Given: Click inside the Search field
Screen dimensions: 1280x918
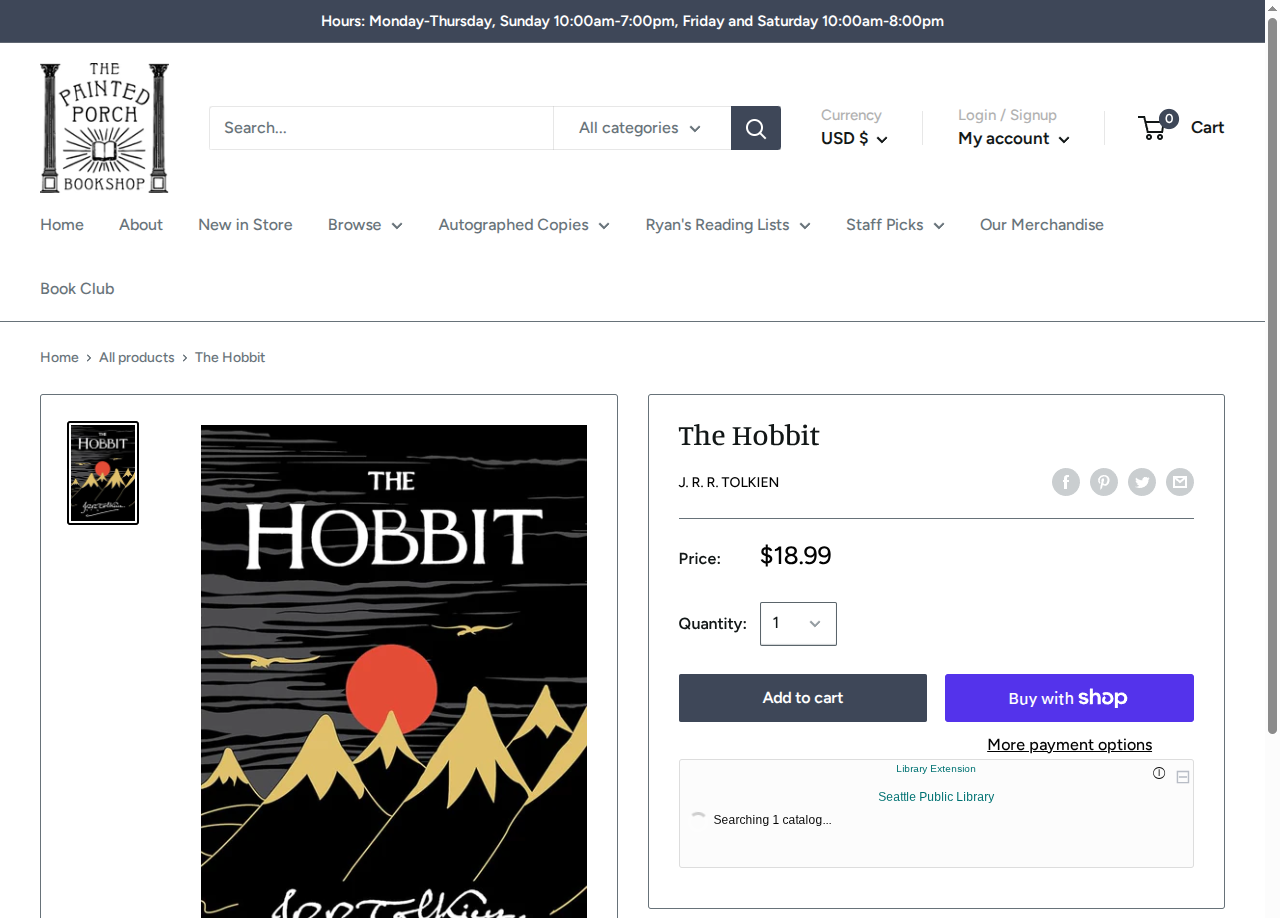Looking at the screenshot, I should pos(381,128).
